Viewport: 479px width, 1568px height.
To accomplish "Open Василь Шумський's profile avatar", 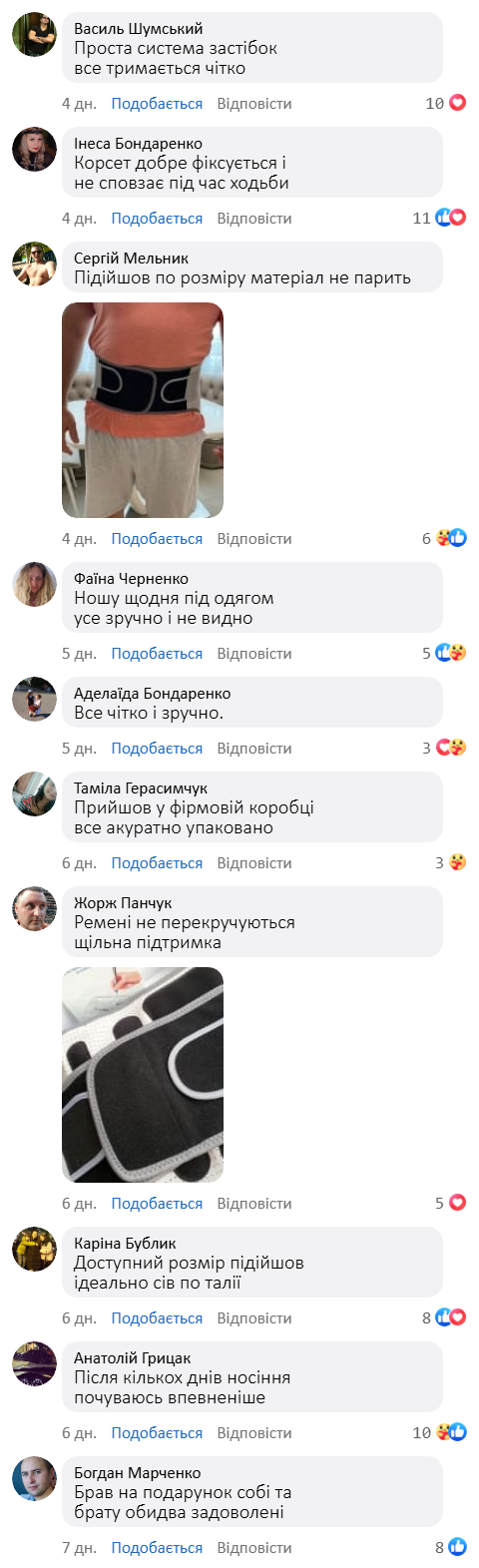I will click(34, 35).
